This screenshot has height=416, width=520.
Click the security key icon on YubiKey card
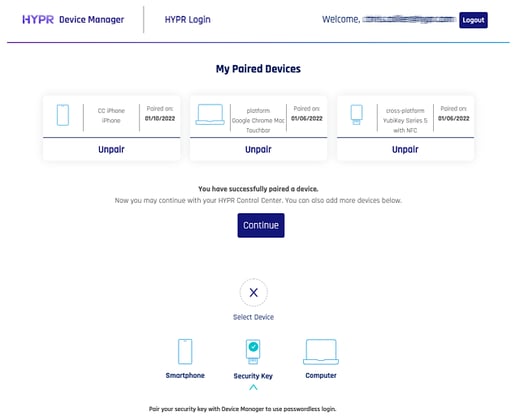[x=356, y=115]
